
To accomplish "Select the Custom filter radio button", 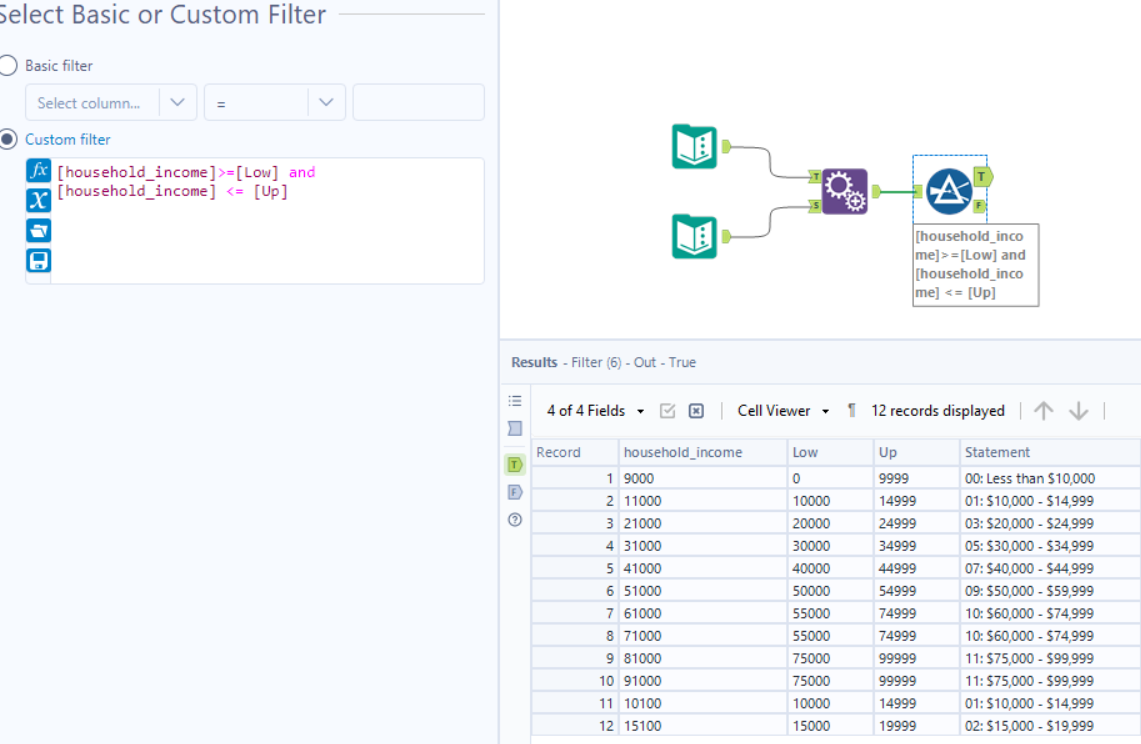I will 8,140.
